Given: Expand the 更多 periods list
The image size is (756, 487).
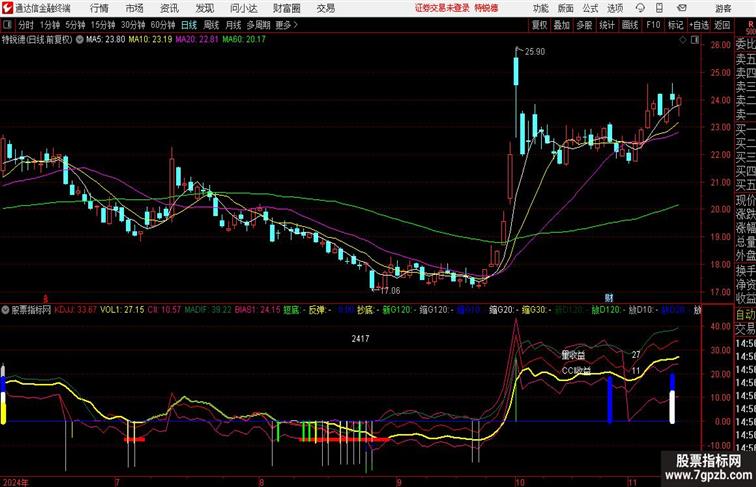Looking at the screenshot, I should [x=286, y=25].
